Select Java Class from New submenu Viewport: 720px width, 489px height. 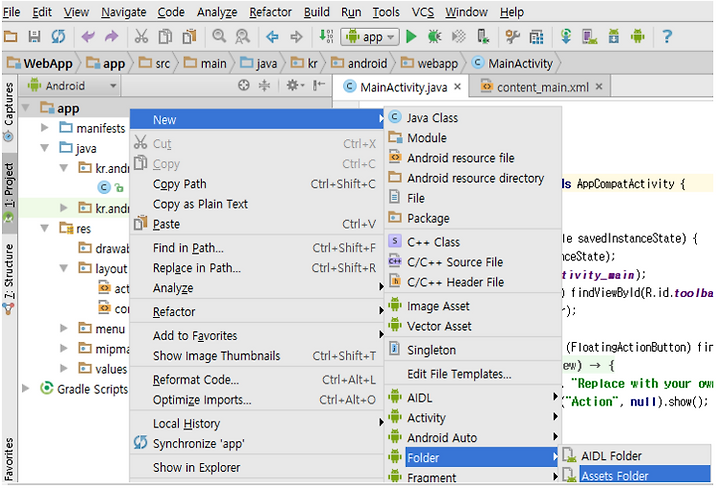[473, 118]
